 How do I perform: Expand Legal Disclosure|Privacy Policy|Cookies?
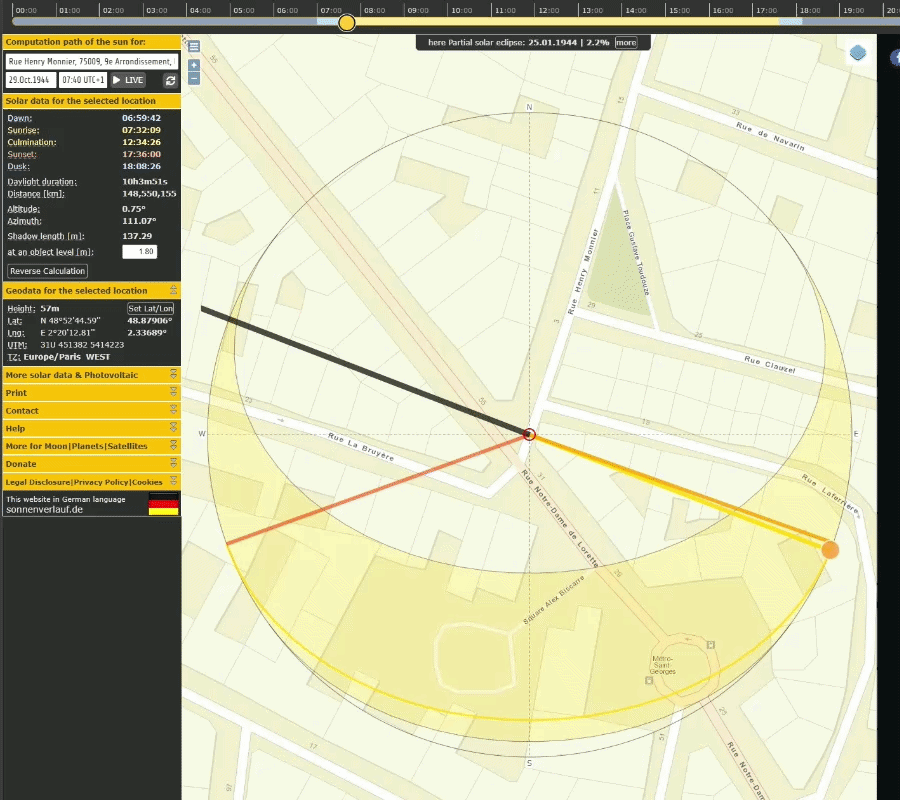pyautogui.click(x=173, y=482)
